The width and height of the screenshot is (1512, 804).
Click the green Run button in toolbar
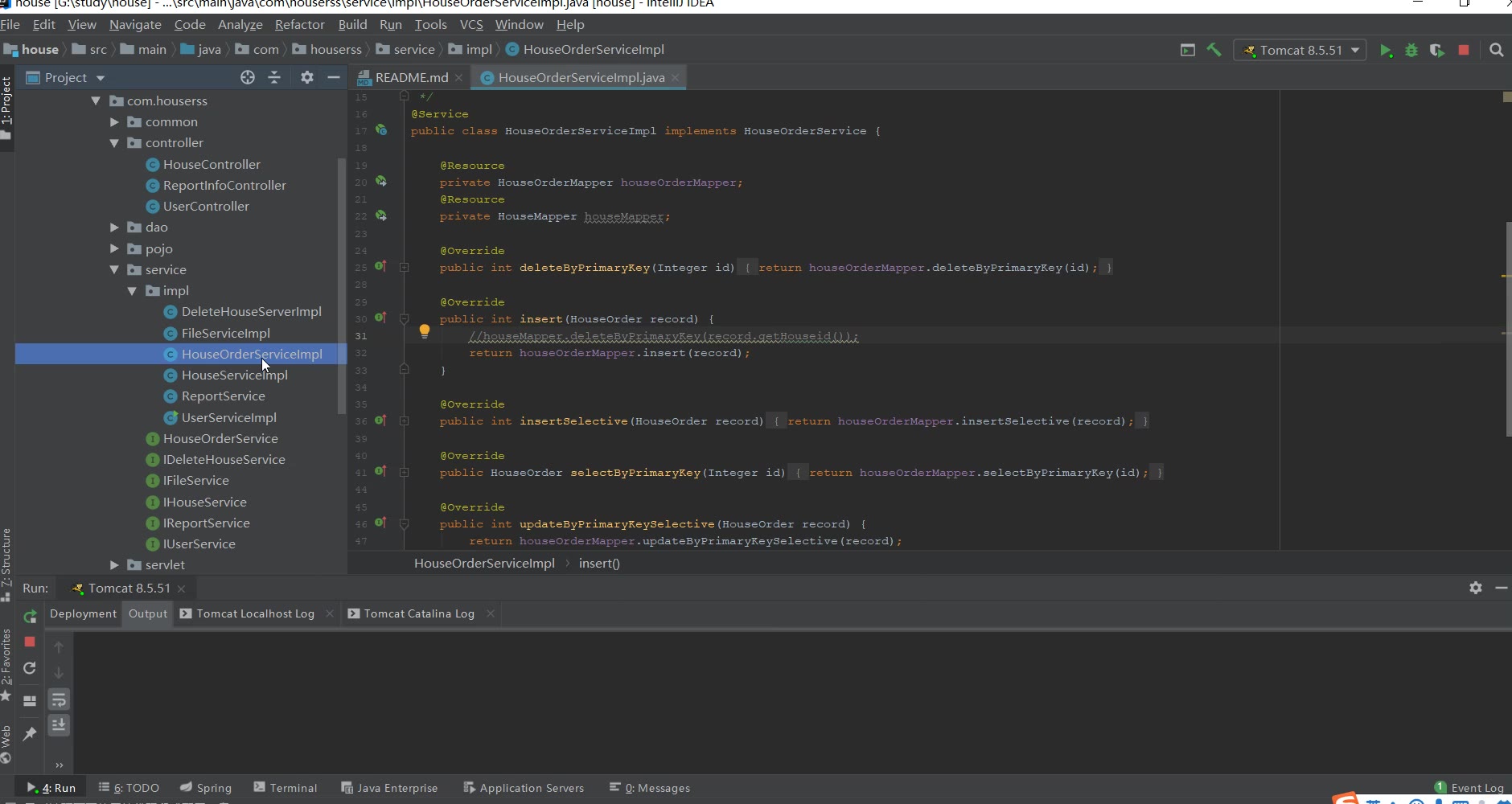1386,51
